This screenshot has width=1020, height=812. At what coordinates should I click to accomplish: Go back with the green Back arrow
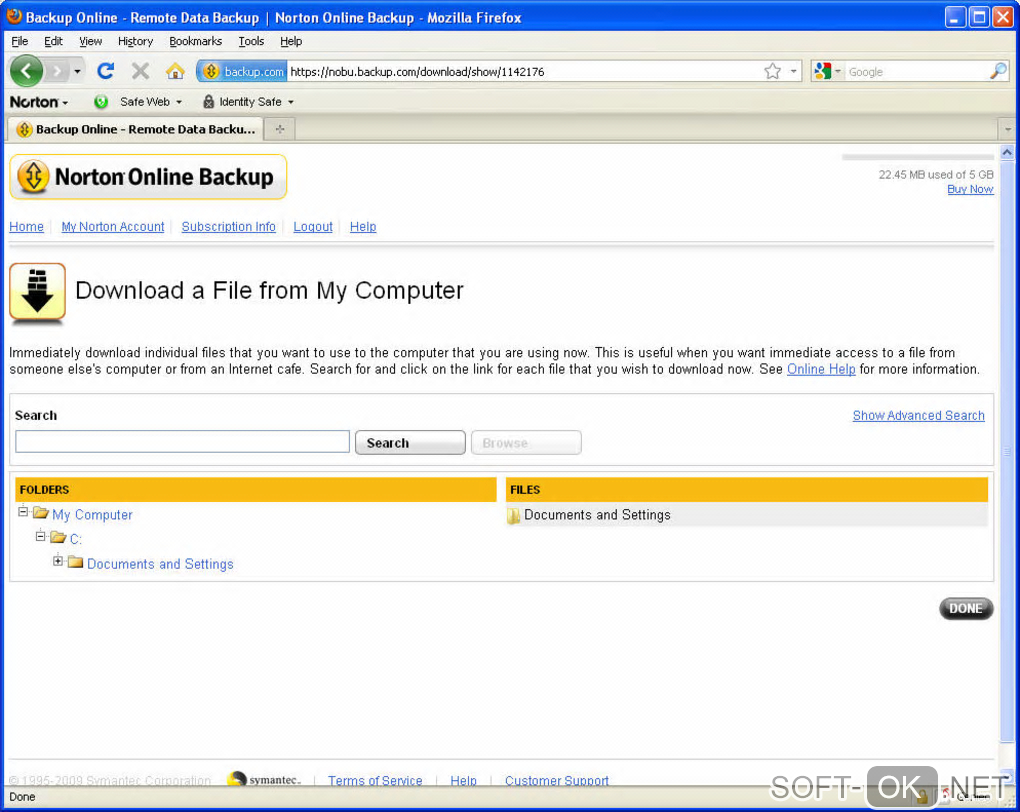(26, 71)
